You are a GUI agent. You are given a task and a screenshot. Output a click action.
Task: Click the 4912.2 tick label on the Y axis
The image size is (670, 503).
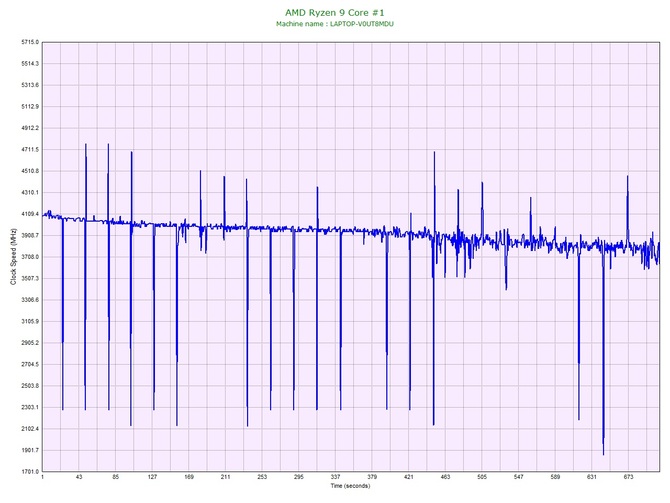coord(24,128)
